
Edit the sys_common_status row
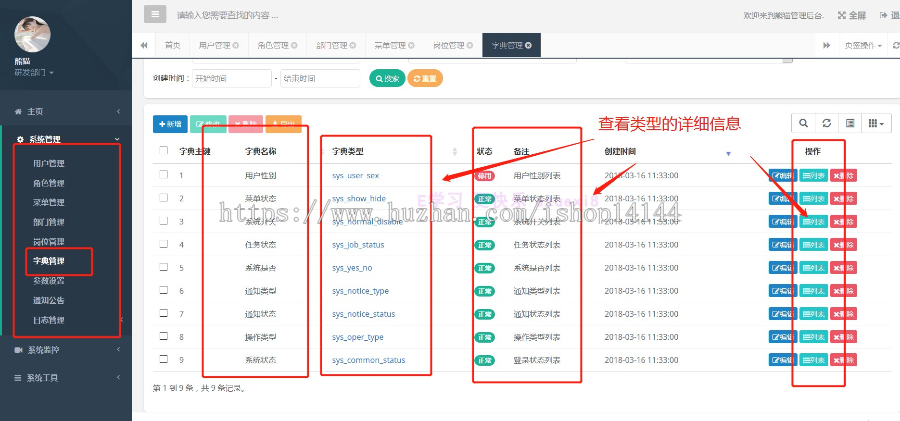tap(783, 360)
